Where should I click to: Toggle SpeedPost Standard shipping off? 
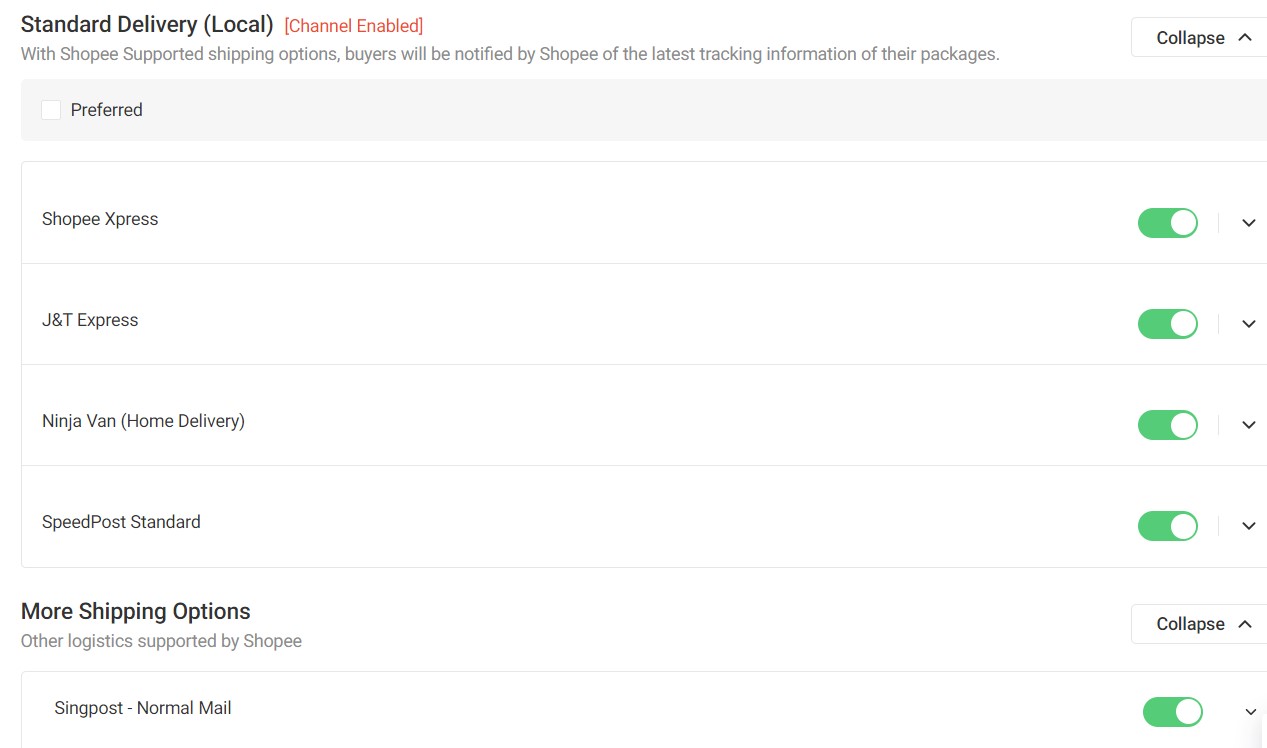(x=1167, y=526)
